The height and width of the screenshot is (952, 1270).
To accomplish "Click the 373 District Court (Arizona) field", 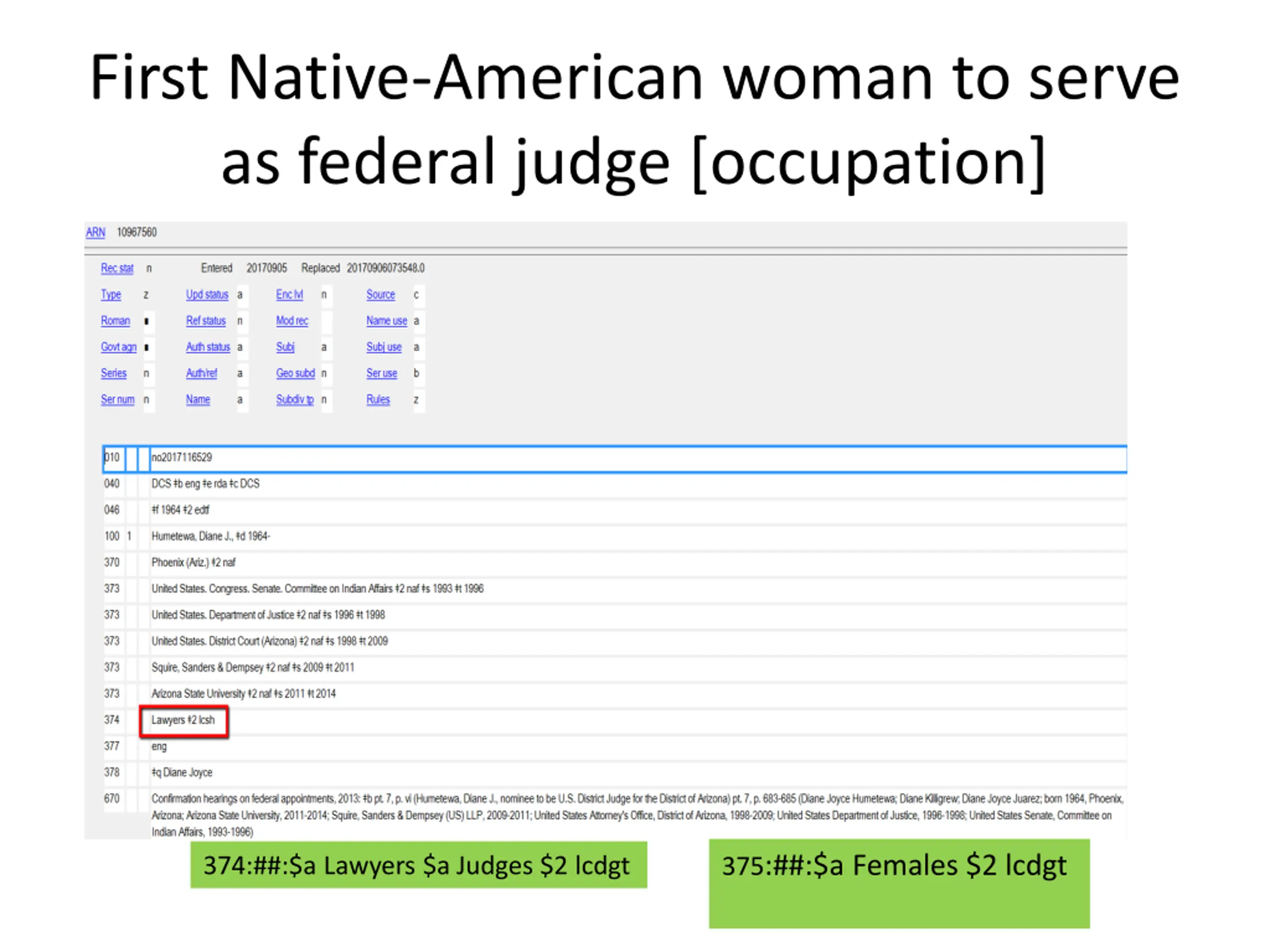I will 638,642.
